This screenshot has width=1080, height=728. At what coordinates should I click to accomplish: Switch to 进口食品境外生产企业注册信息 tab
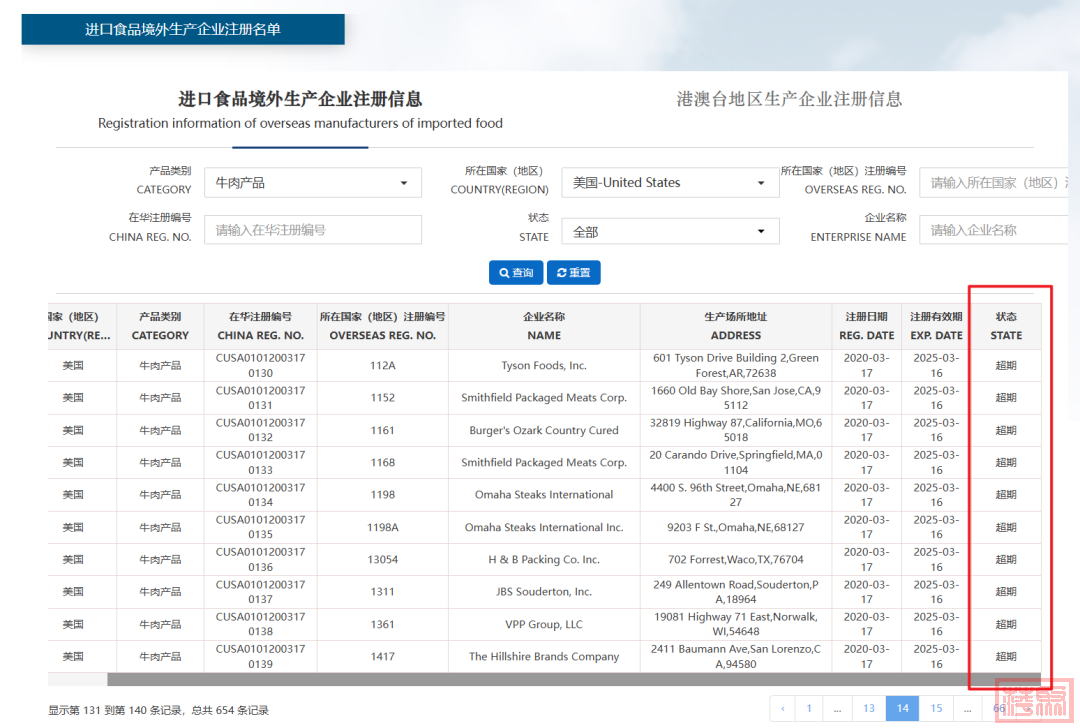pyautogui.click(x=300, y=110)
